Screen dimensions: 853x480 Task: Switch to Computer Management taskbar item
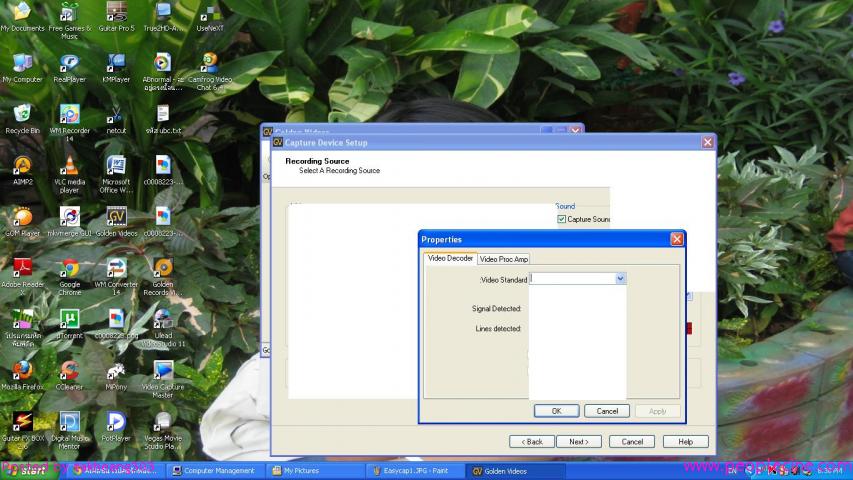coord(213,471)
